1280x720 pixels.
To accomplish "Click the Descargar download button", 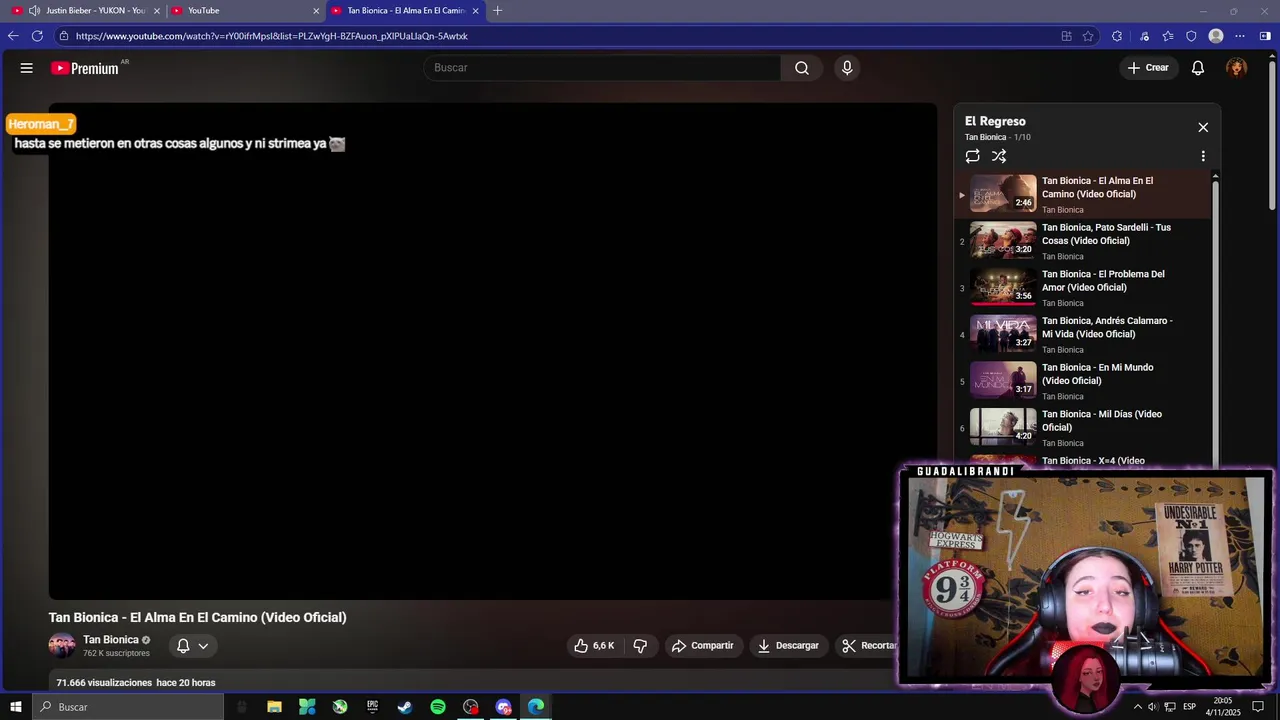I will tap(788, 646).
